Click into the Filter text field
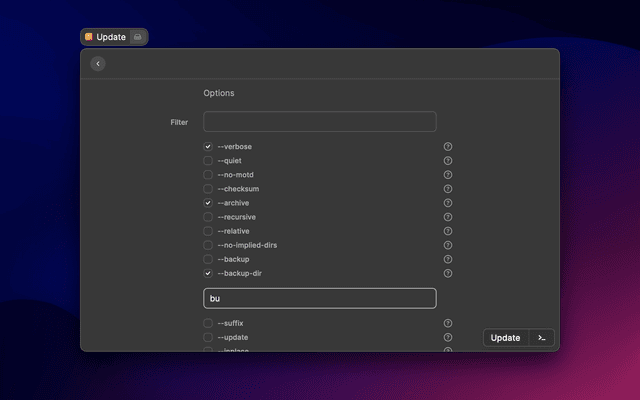 point(319,122)
